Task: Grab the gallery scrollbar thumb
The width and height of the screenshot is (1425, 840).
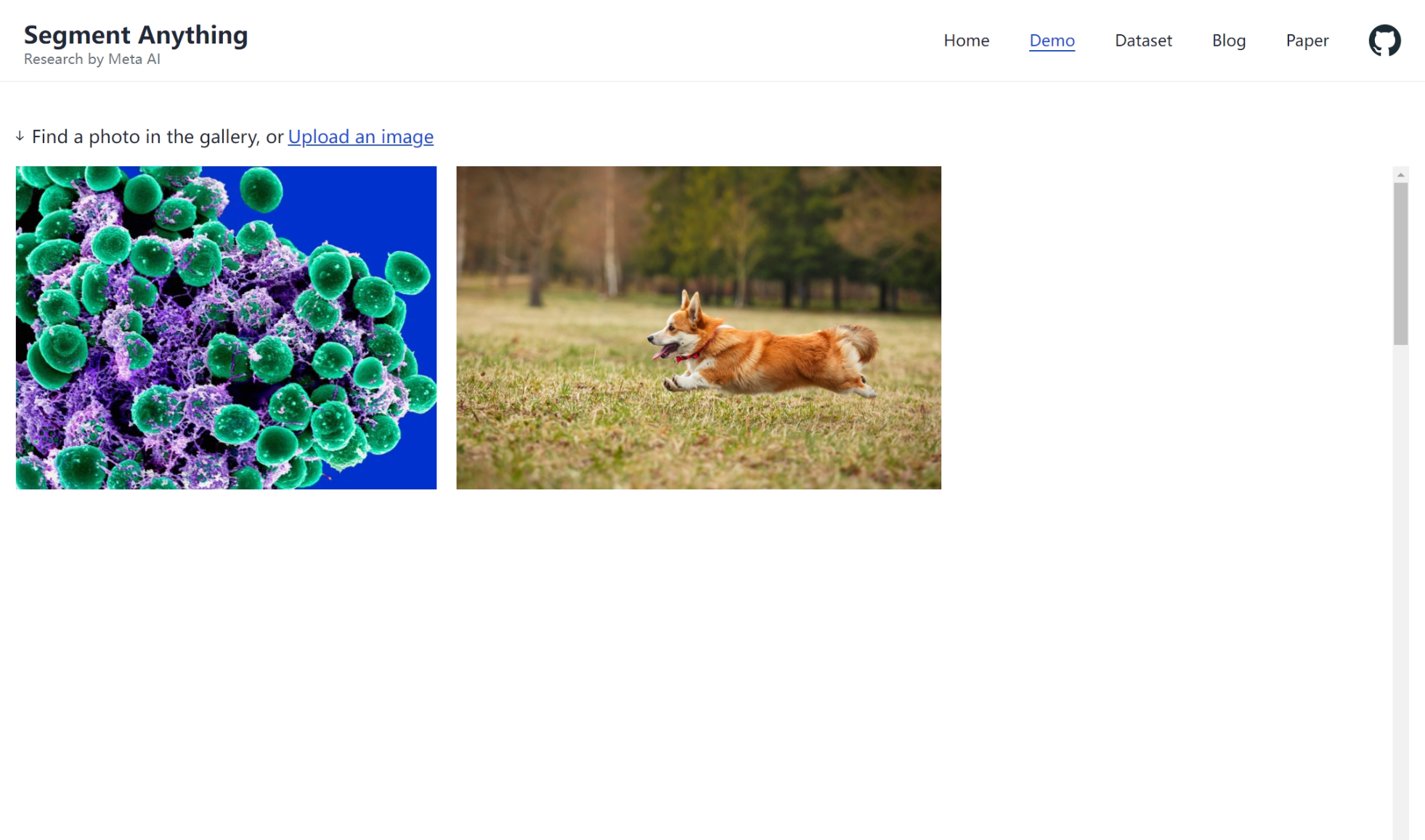Action: (x=1400, y=263)
